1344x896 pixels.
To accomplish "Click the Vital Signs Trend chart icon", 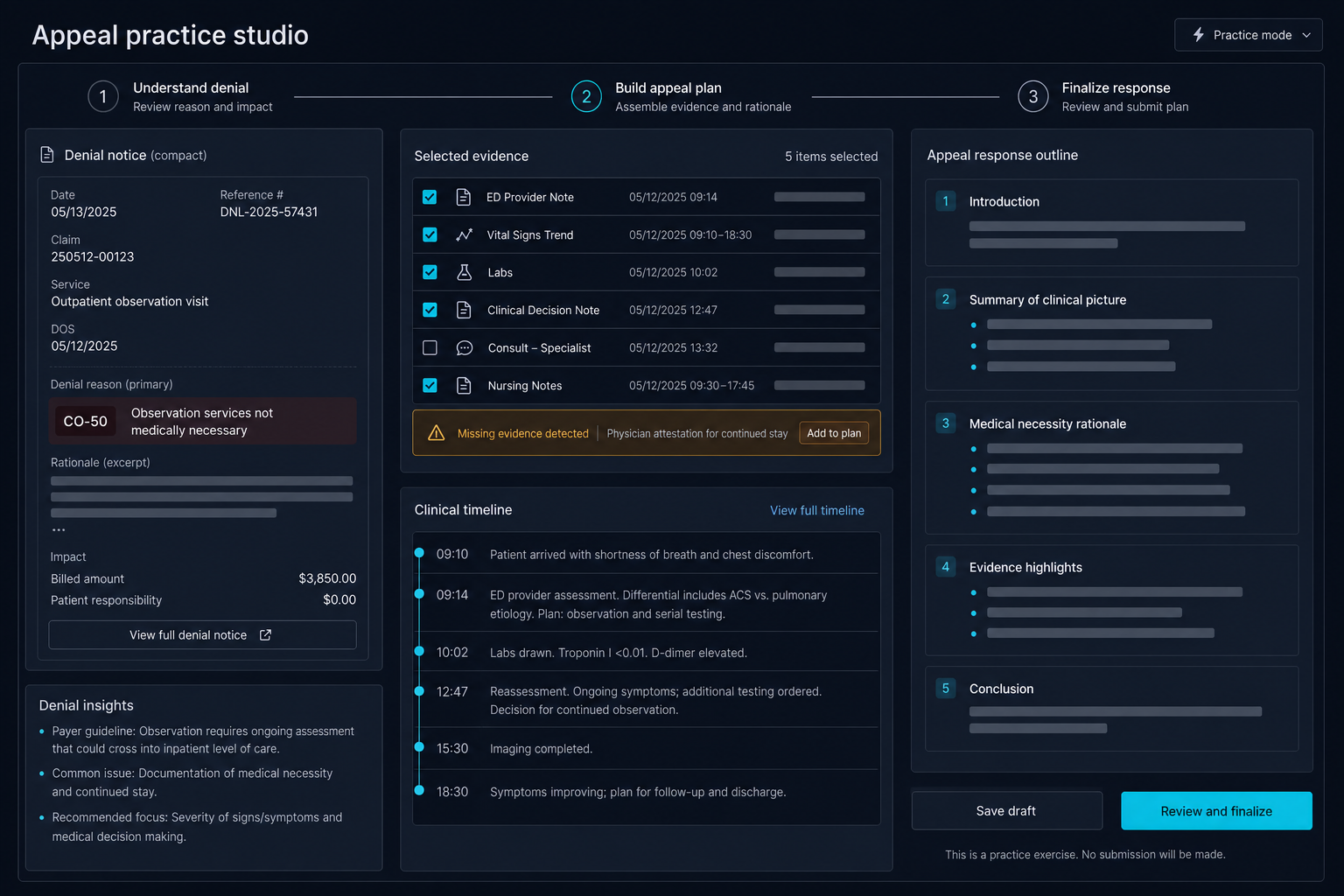I will pyautogui.click(x=464, y=234).
